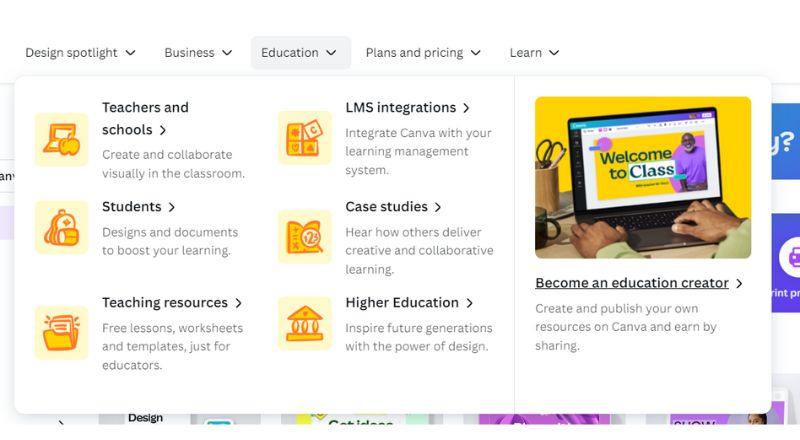This screenshot has width=800, height=440.
Task: Open the Higher Education heading link
Action: 402,303
